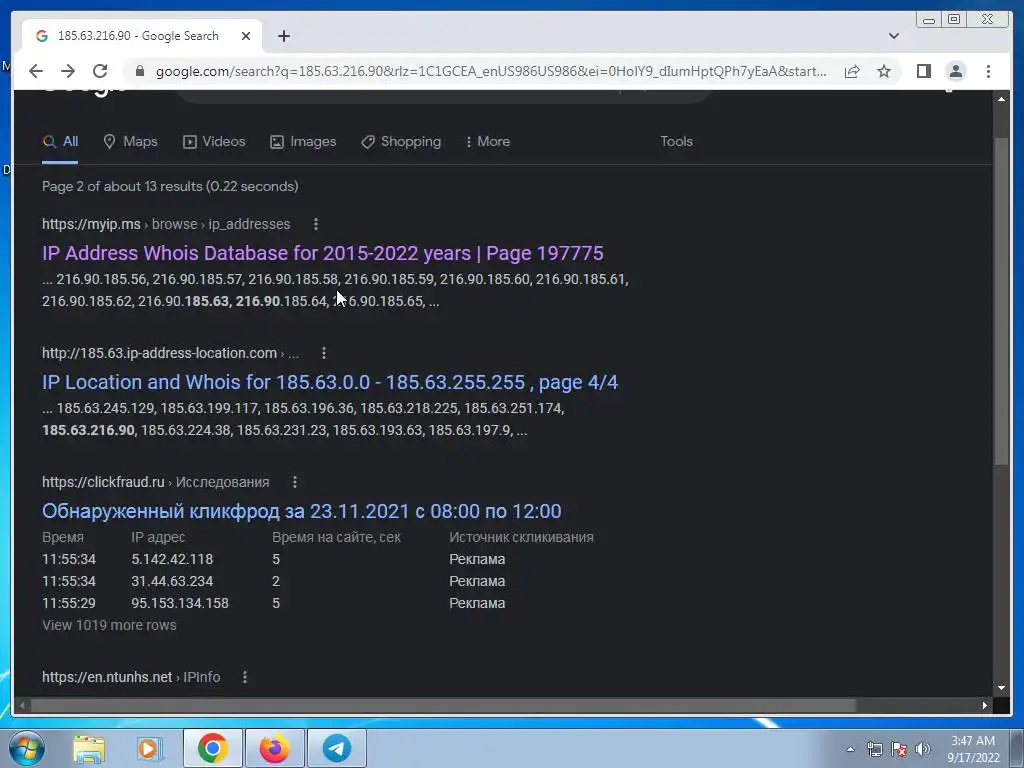Click the address bar URL

pos(490,71)
